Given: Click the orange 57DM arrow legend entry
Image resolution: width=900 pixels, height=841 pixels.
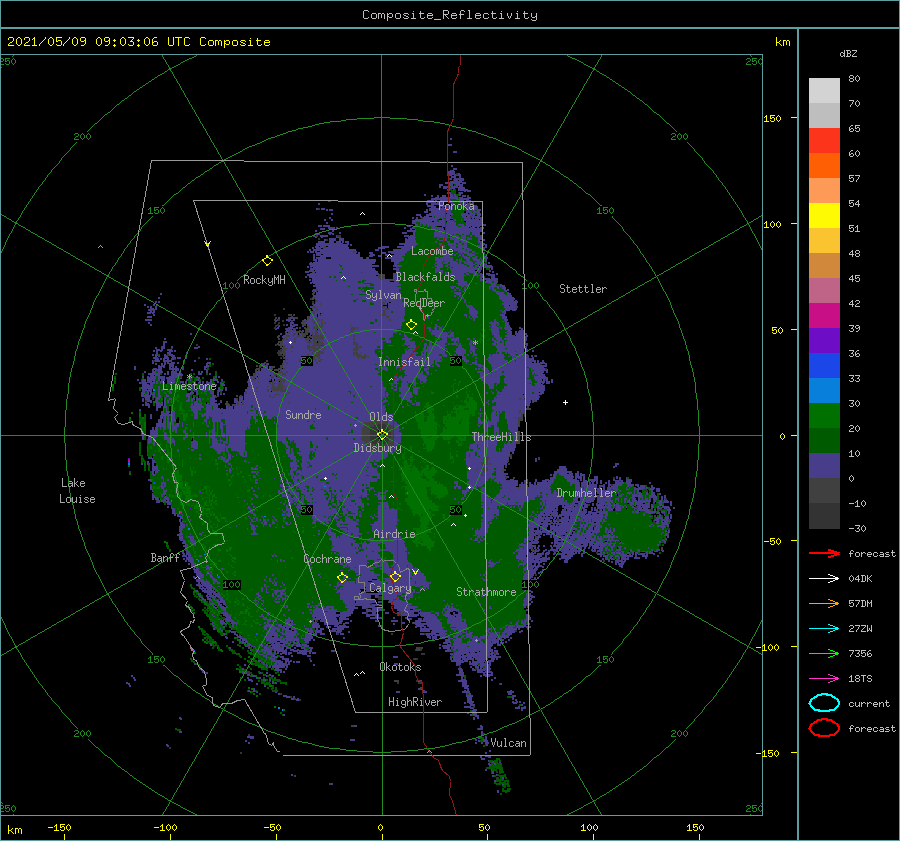Looking at the screenshot, I should tap(824, 603).
